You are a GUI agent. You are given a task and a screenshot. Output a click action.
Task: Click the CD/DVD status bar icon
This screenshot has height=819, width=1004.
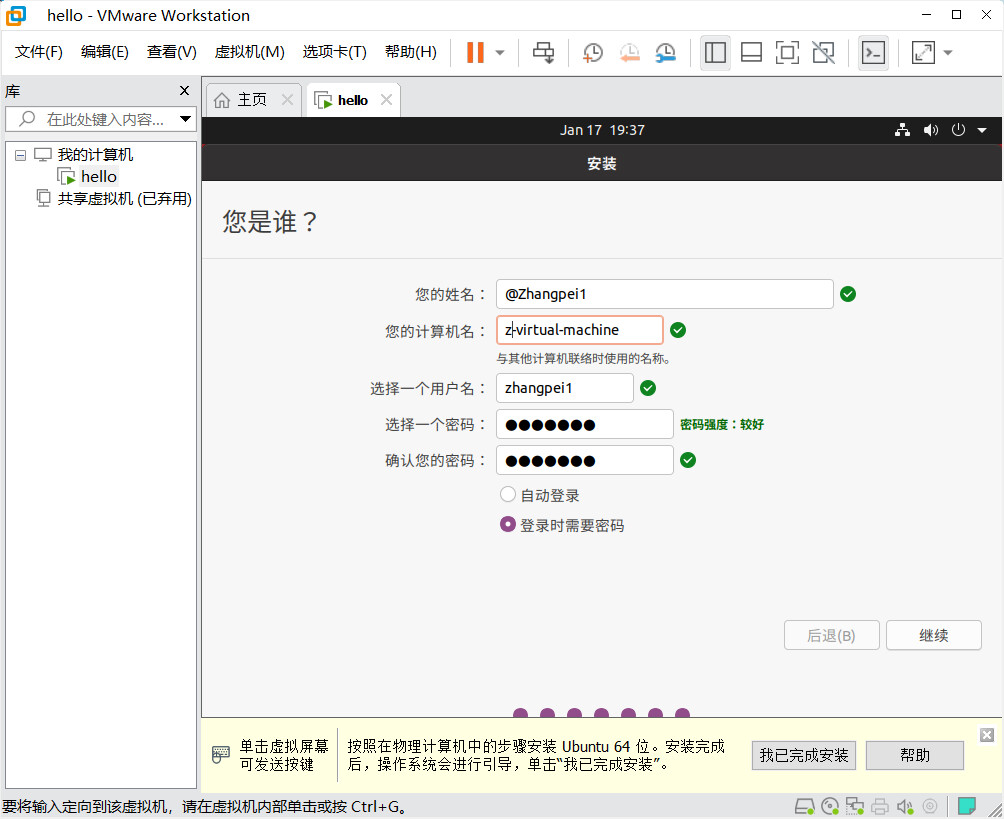830,806
